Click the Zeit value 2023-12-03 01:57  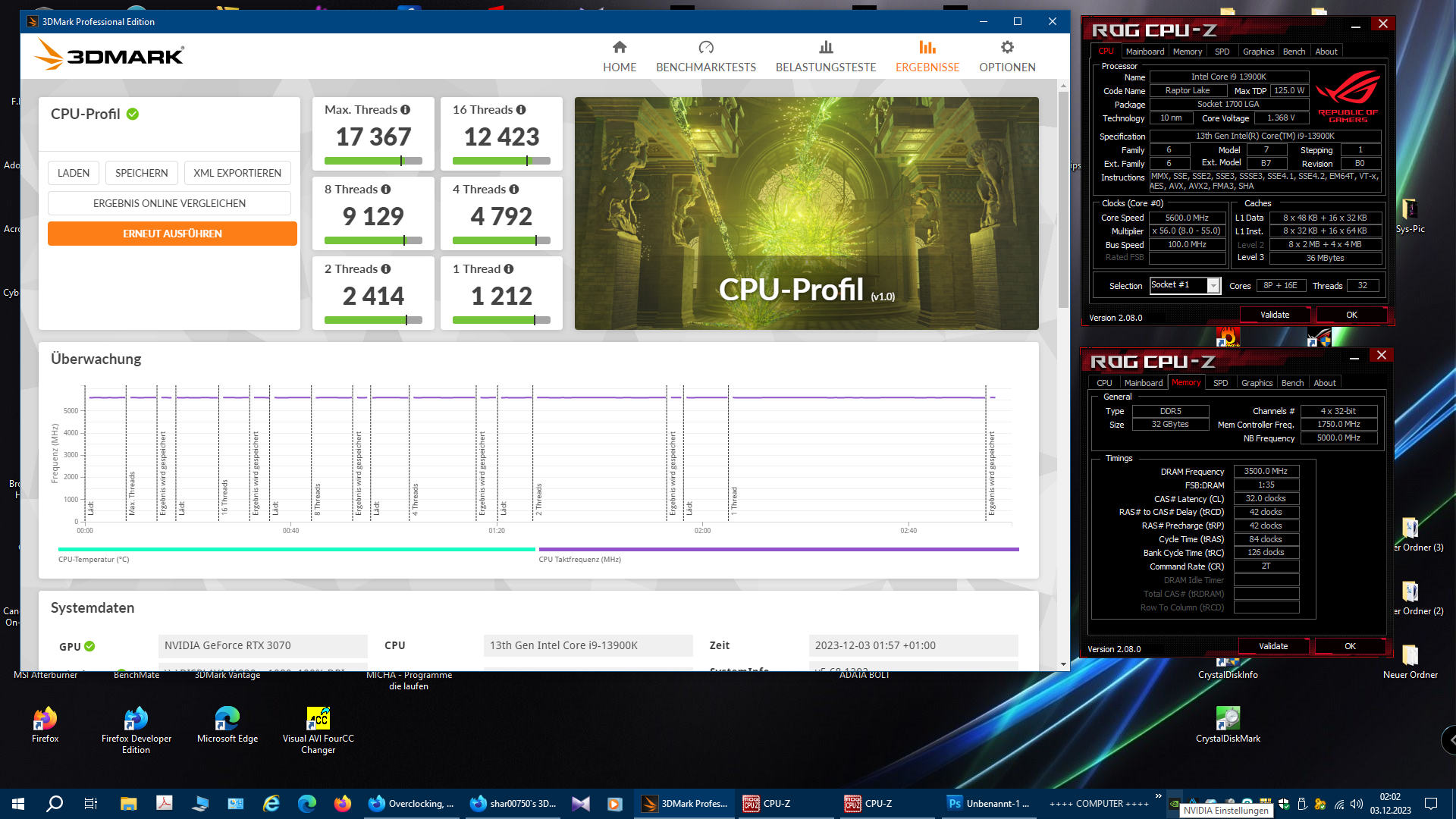[914, 645]
